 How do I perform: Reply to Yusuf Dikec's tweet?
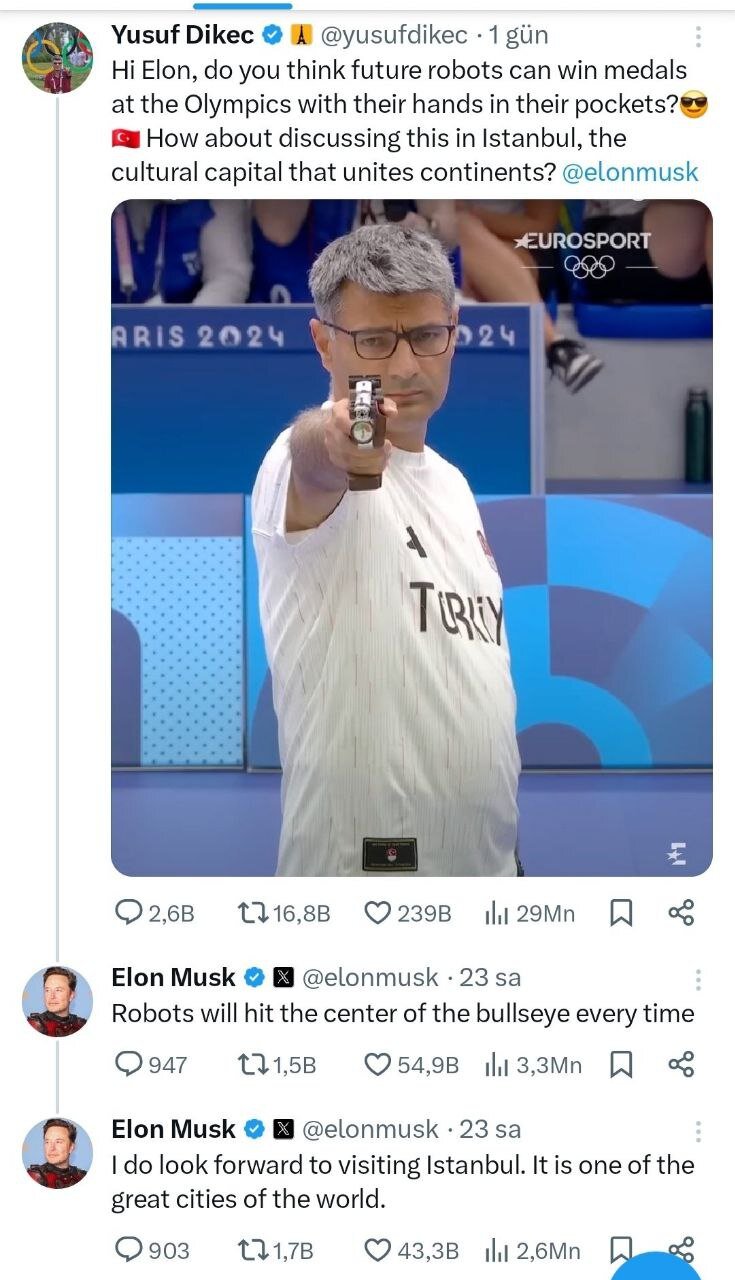pyautogui.click(x=130, y=912)
